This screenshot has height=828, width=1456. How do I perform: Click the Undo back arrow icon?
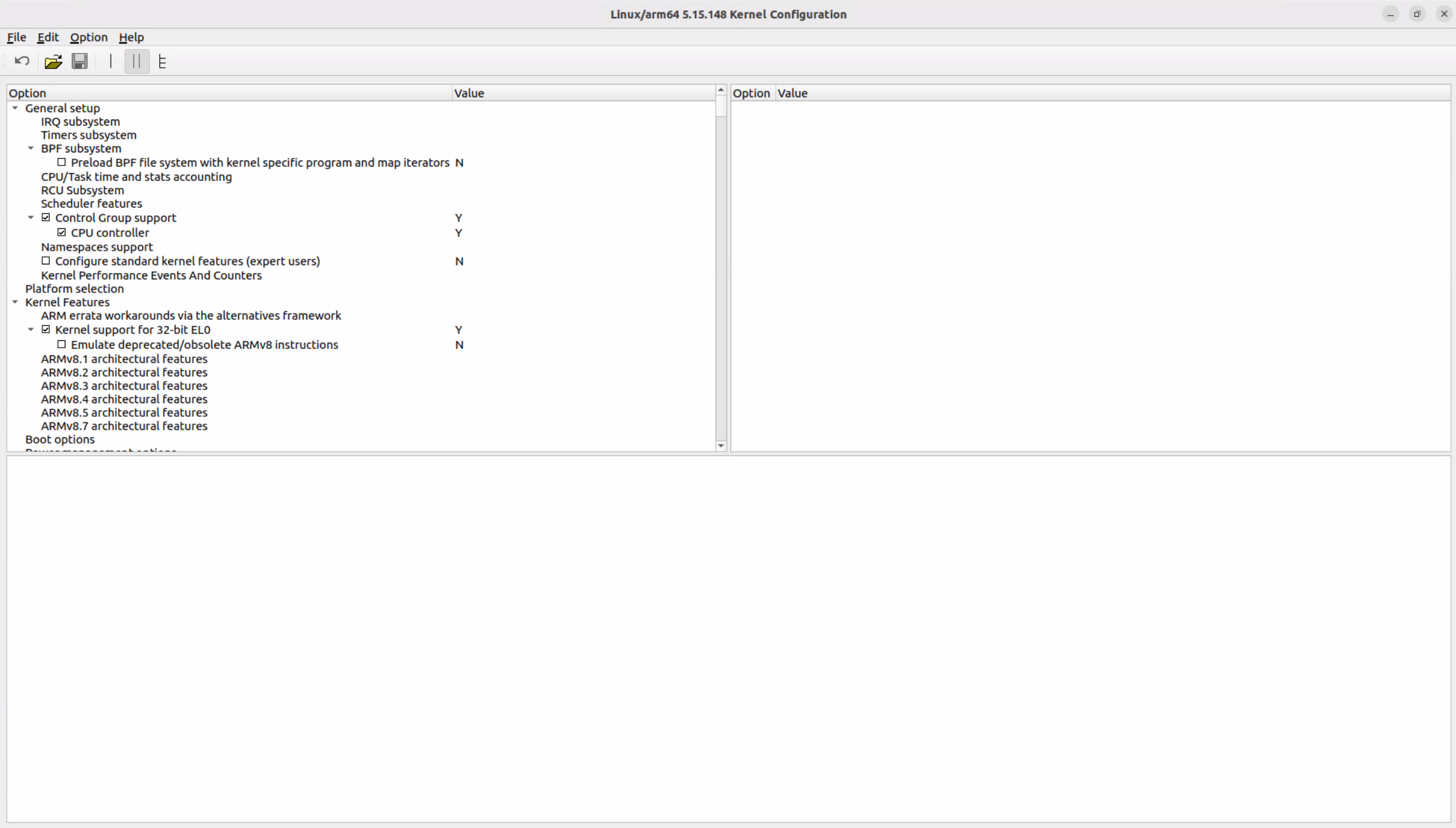[x=22, y=61]
